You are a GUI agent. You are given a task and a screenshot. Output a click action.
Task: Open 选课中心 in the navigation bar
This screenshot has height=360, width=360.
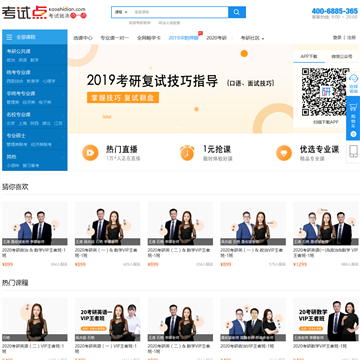pos(83,38)
